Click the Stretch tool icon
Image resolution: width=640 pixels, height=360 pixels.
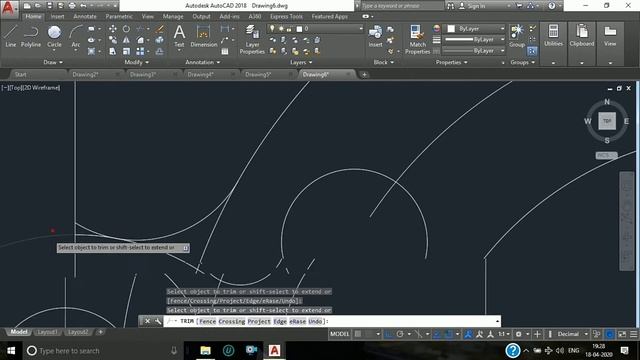point(113,51)
